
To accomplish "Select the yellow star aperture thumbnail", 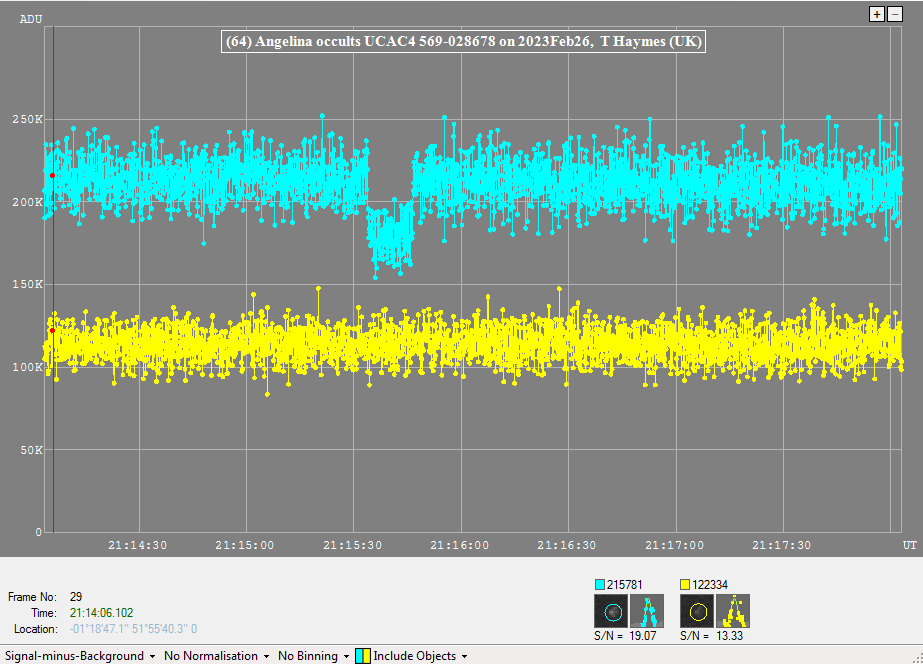I will (696, 611).
